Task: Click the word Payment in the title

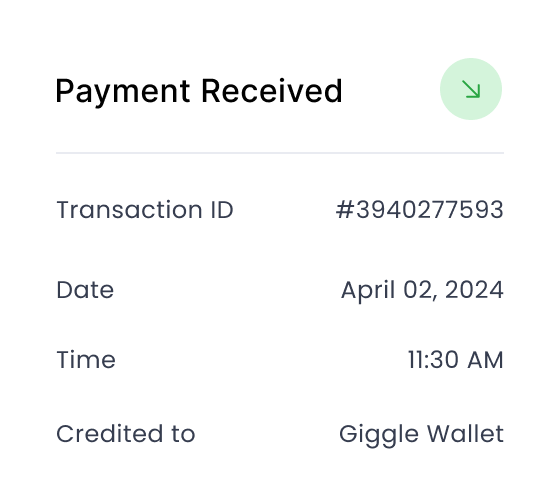Action: click(122, 91)
